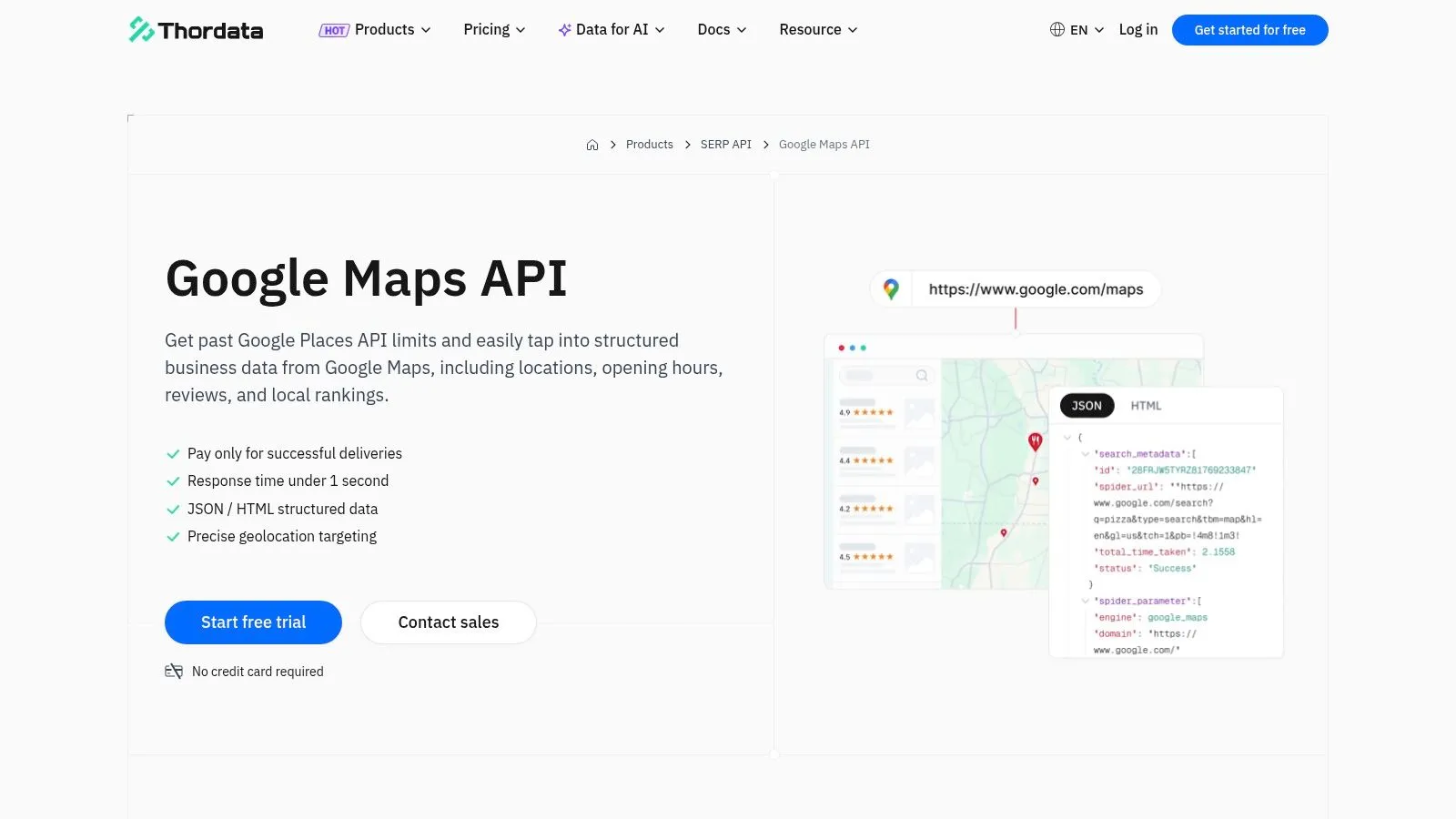Image resolution: width=1456 pixels, height=819 pixels.
Task: Click the google.com/maps URL field
Action: tap(1016, 289)
